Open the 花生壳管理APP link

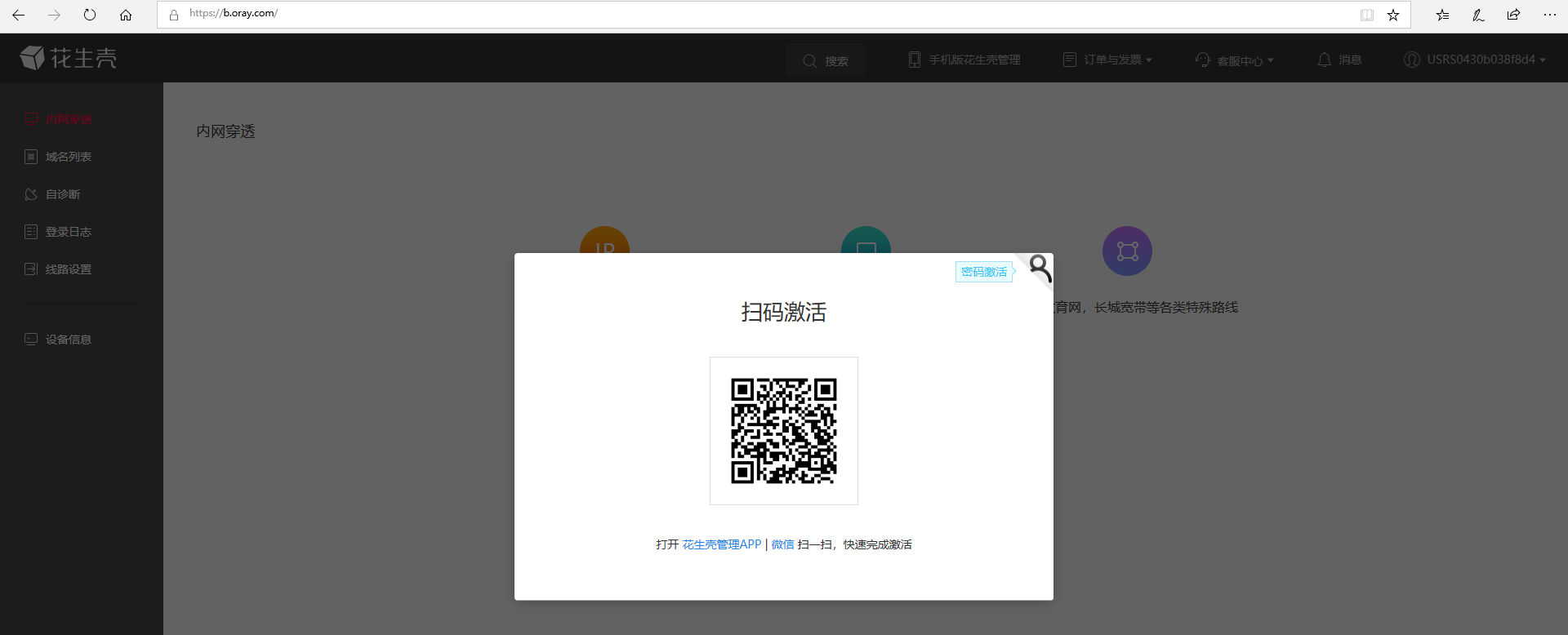[x=721, y=544]
